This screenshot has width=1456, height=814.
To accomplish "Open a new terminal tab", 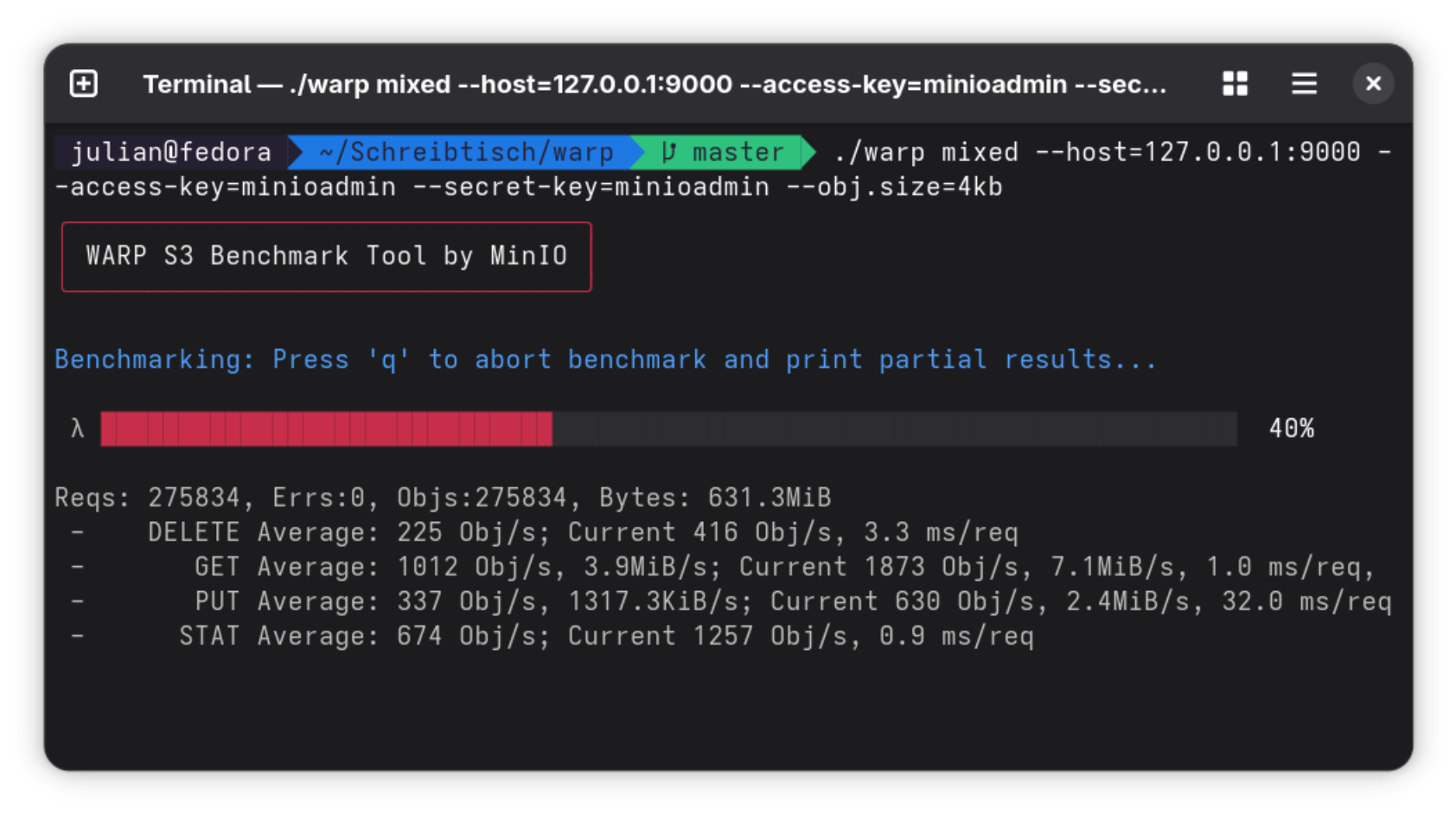I will [84, 84].
